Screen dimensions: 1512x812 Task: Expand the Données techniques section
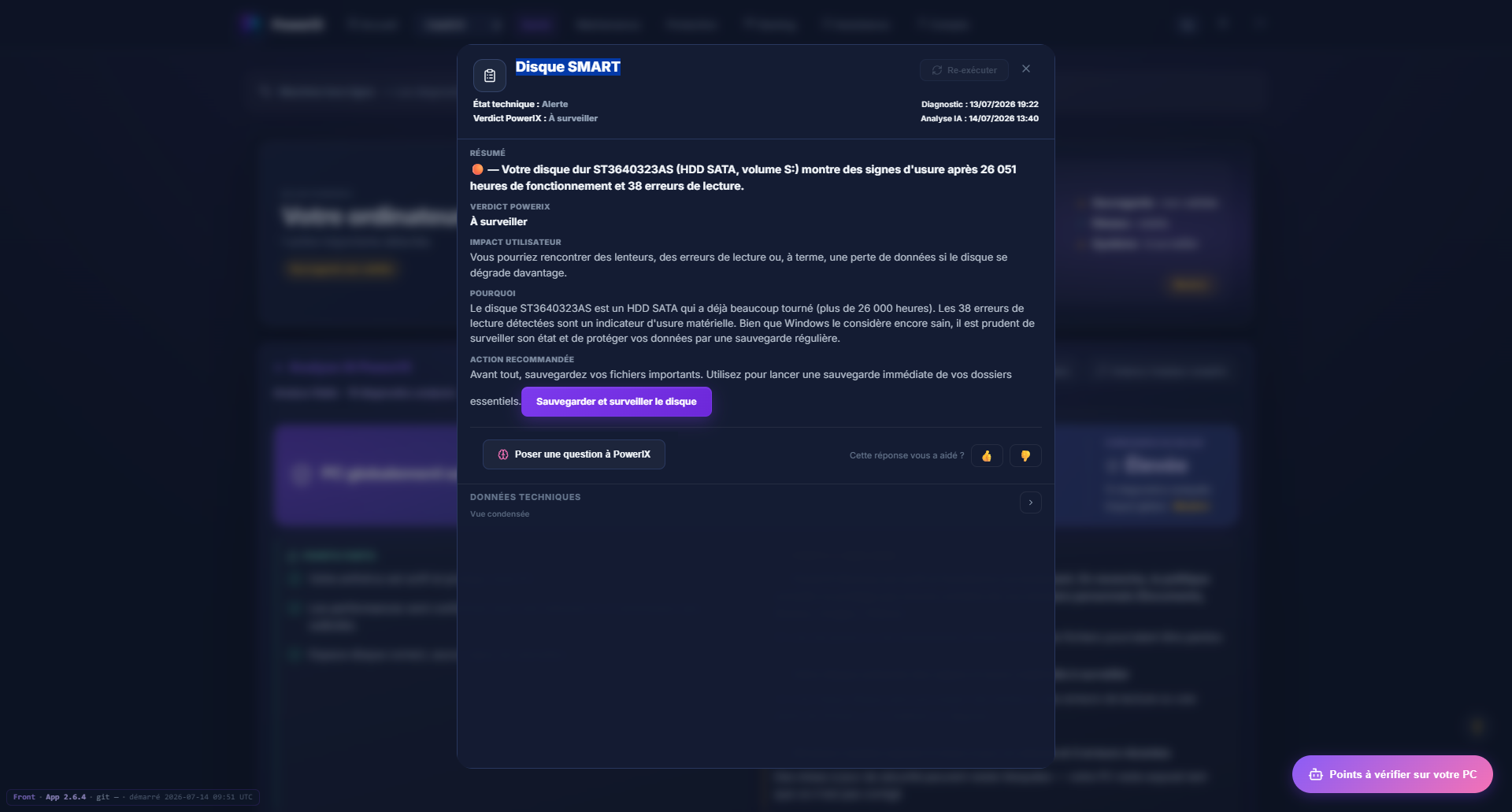[1030, 502]
